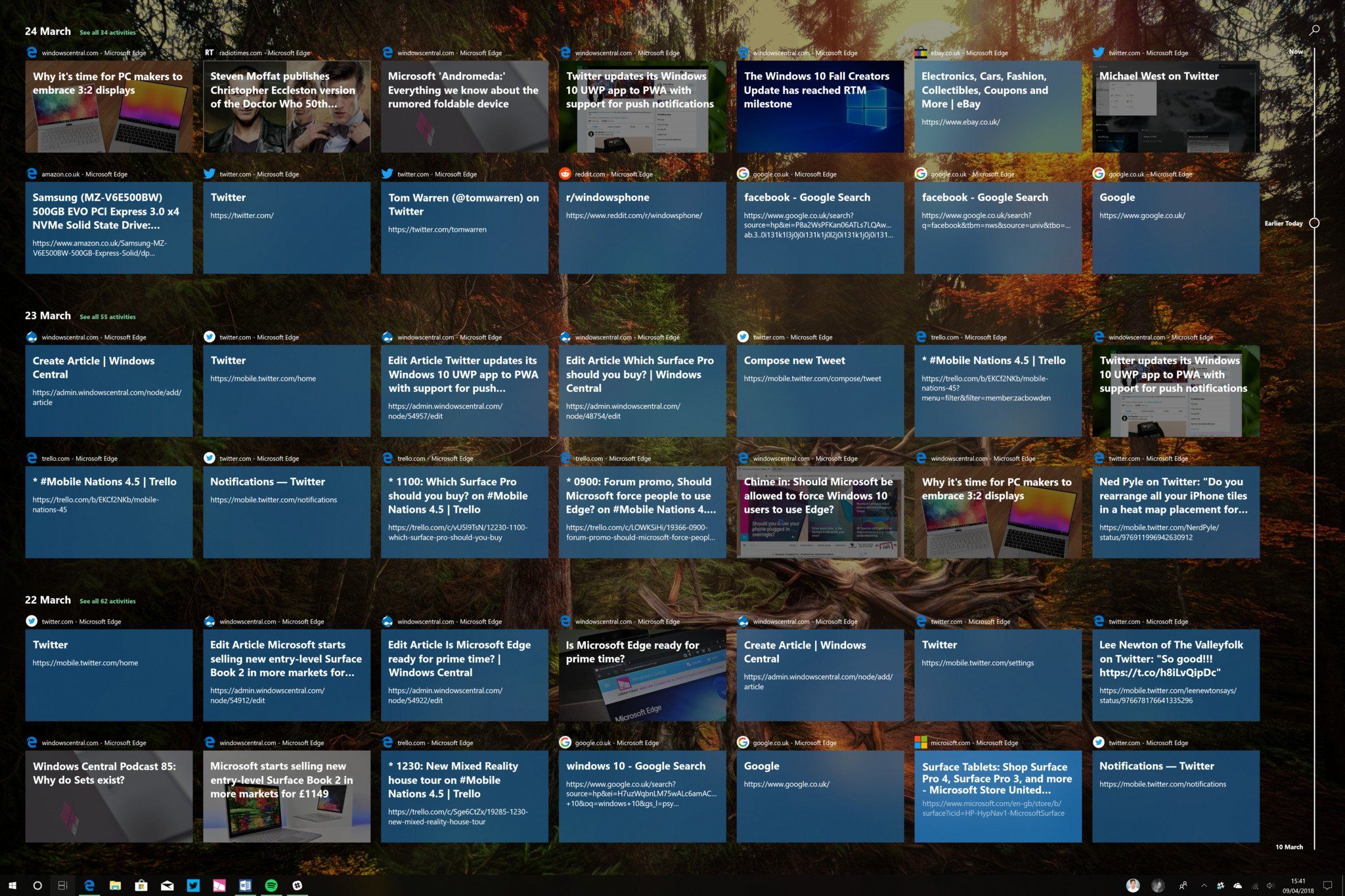Click the Cortana circle icon
Image resolution: width=1345 pixels, height=896 pixels.
[37, 885]
